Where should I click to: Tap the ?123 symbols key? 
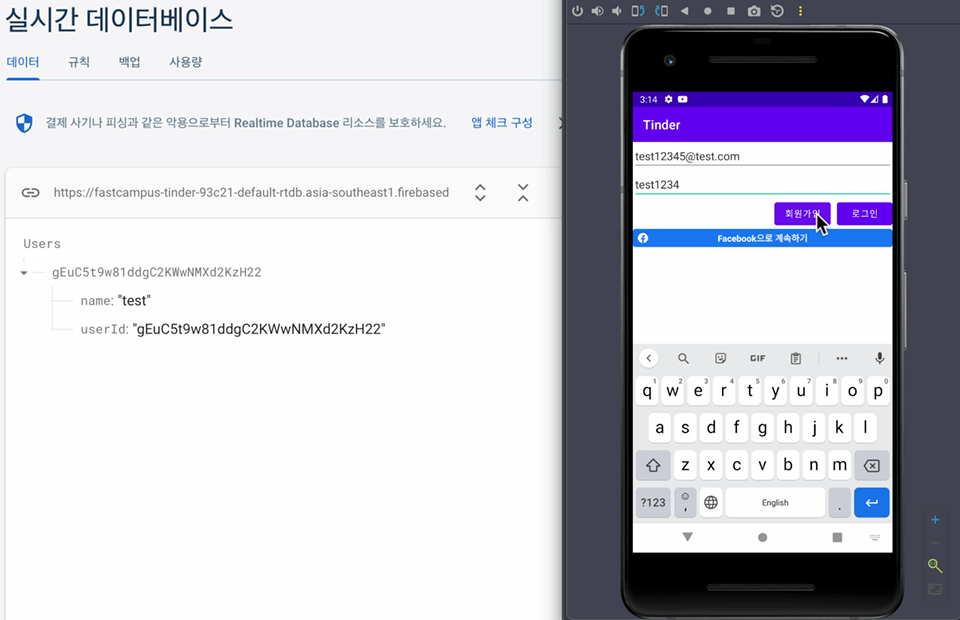click(653, 502)
